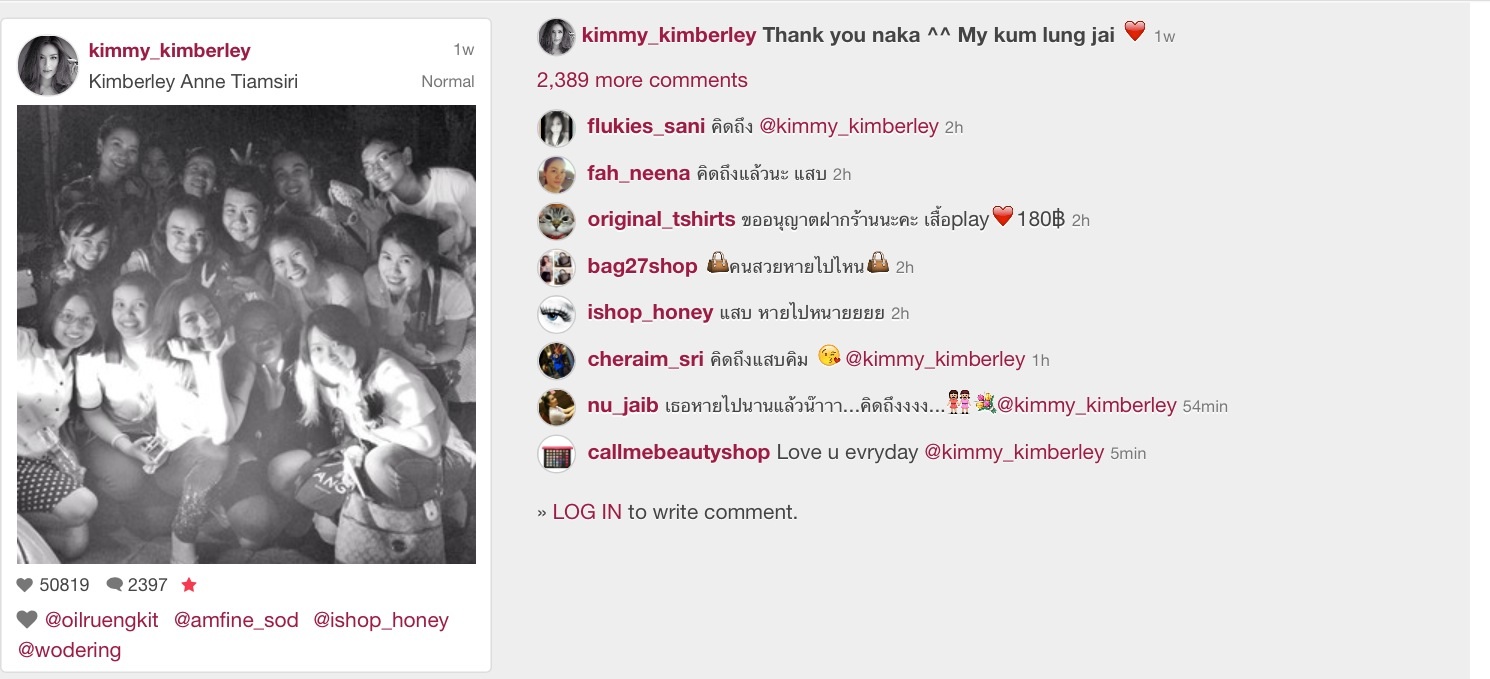Open bag27shop username link
1490x679 pixels.
click(x=642, y=266)
